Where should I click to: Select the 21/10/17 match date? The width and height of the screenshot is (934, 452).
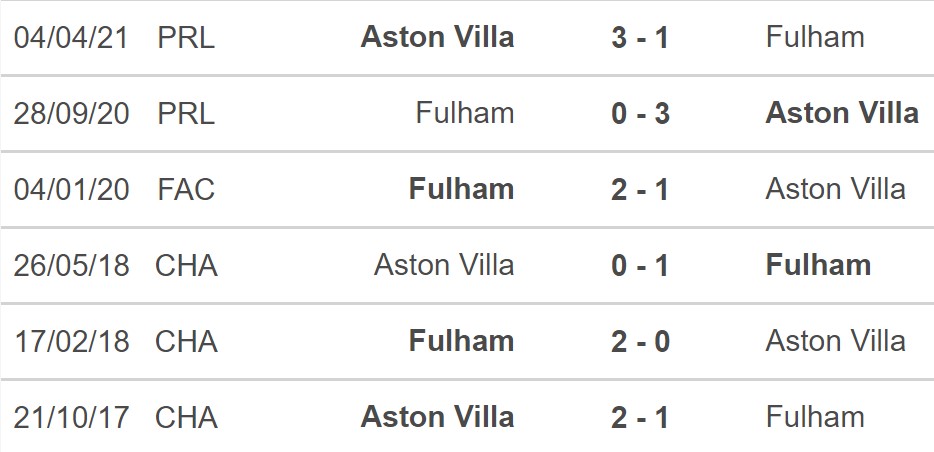(x=71, y=416)
